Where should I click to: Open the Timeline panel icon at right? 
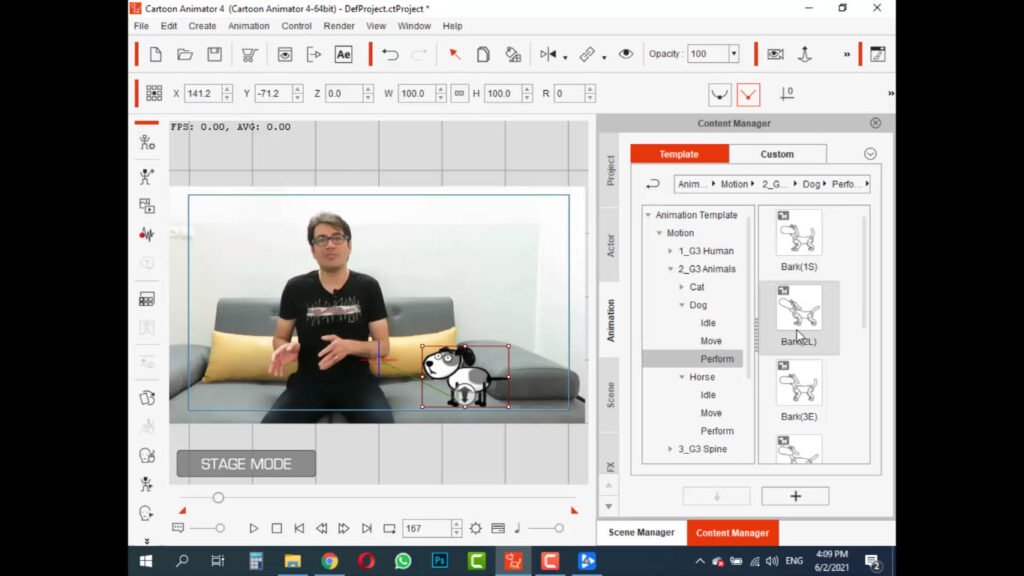(x=878, y=54)
